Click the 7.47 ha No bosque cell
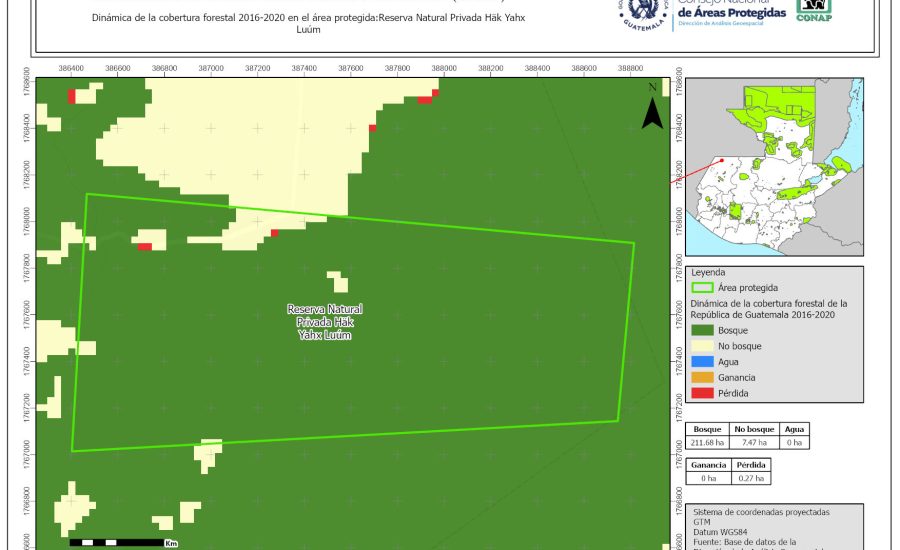The image size is (900, 550). click(755, 442)
